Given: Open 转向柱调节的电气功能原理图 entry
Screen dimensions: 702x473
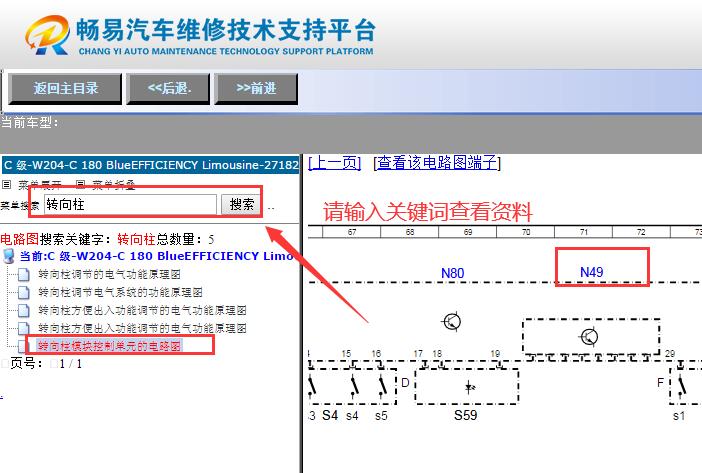Looking at the screenshot, I should [x=109, y=274].
